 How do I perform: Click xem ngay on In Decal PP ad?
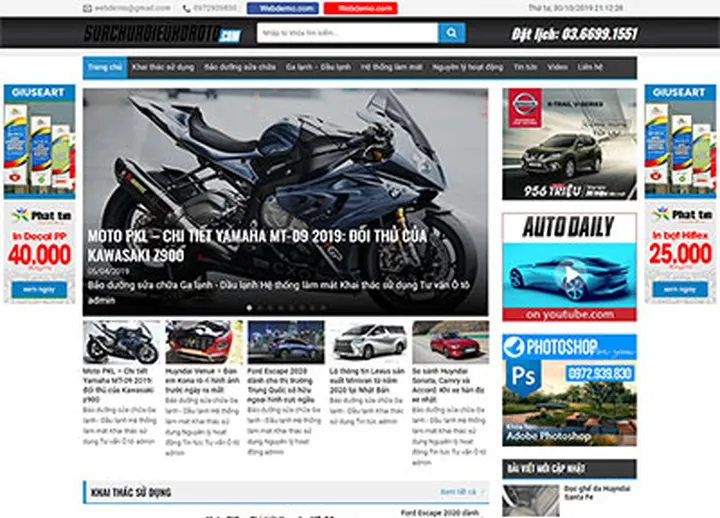pos(39,289)
